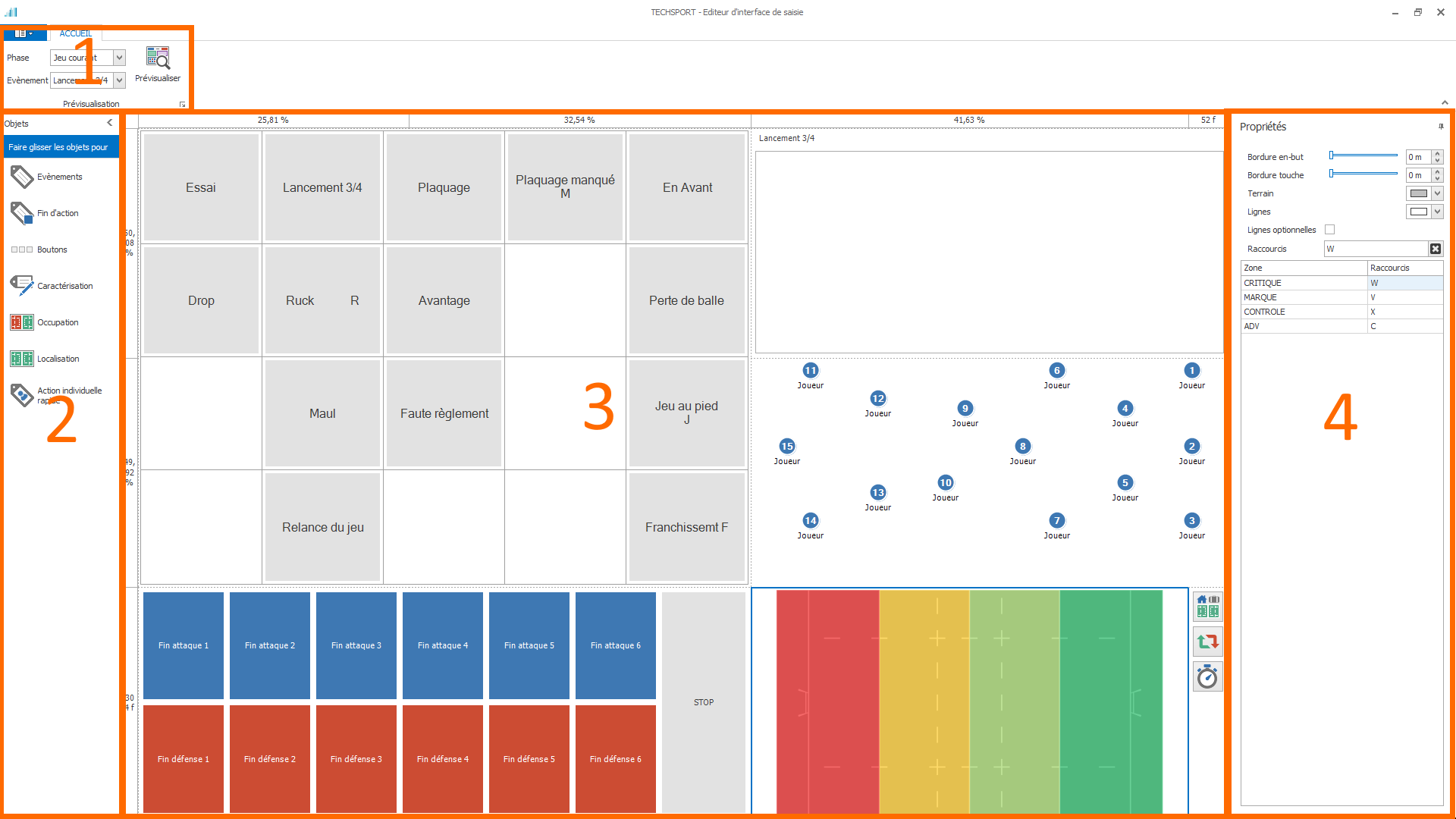Click the Plaquage event button

pyautogui.click(x=444, y=187)
